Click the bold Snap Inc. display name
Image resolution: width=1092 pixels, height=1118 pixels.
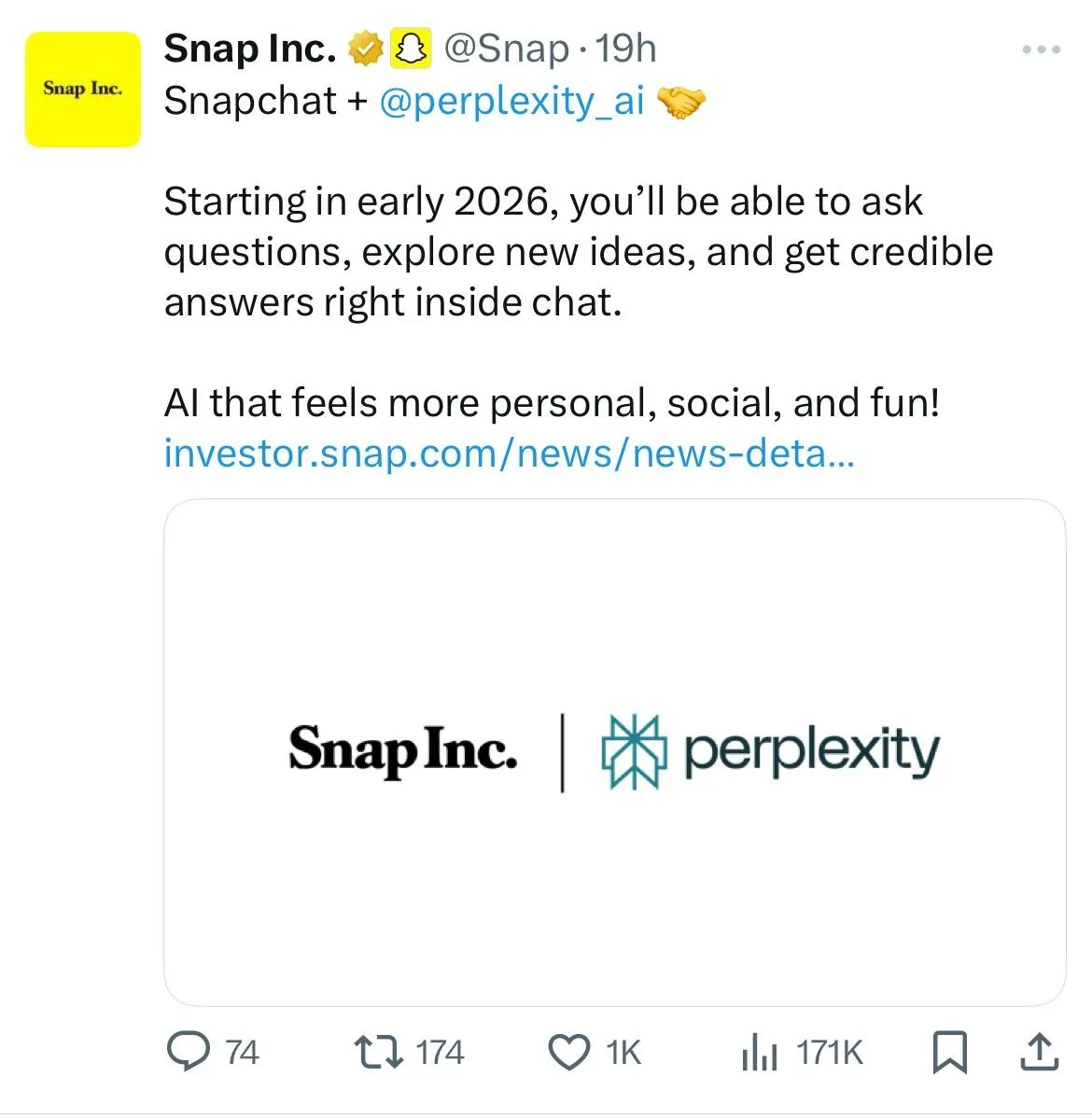pos(247,49)
